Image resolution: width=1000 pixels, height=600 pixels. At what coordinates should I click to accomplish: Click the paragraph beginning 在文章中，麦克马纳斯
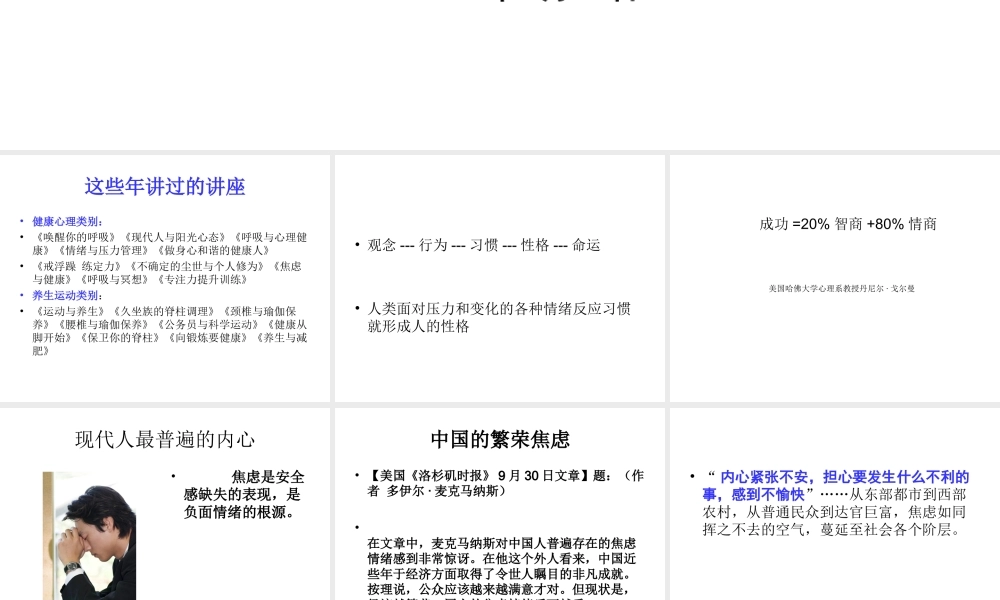tap(500, 565)
